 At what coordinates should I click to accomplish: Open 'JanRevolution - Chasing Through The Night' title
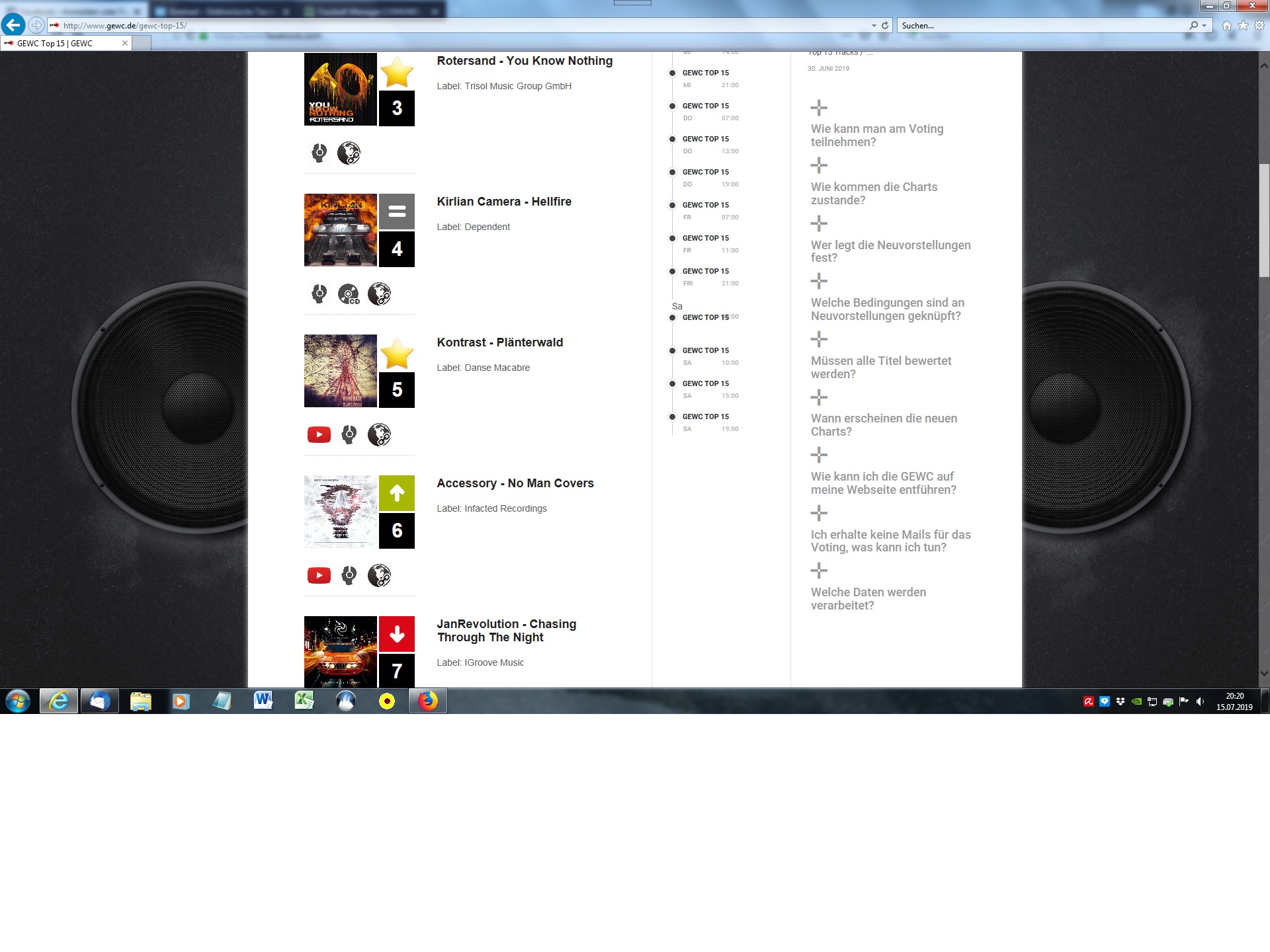click(507, 631)
